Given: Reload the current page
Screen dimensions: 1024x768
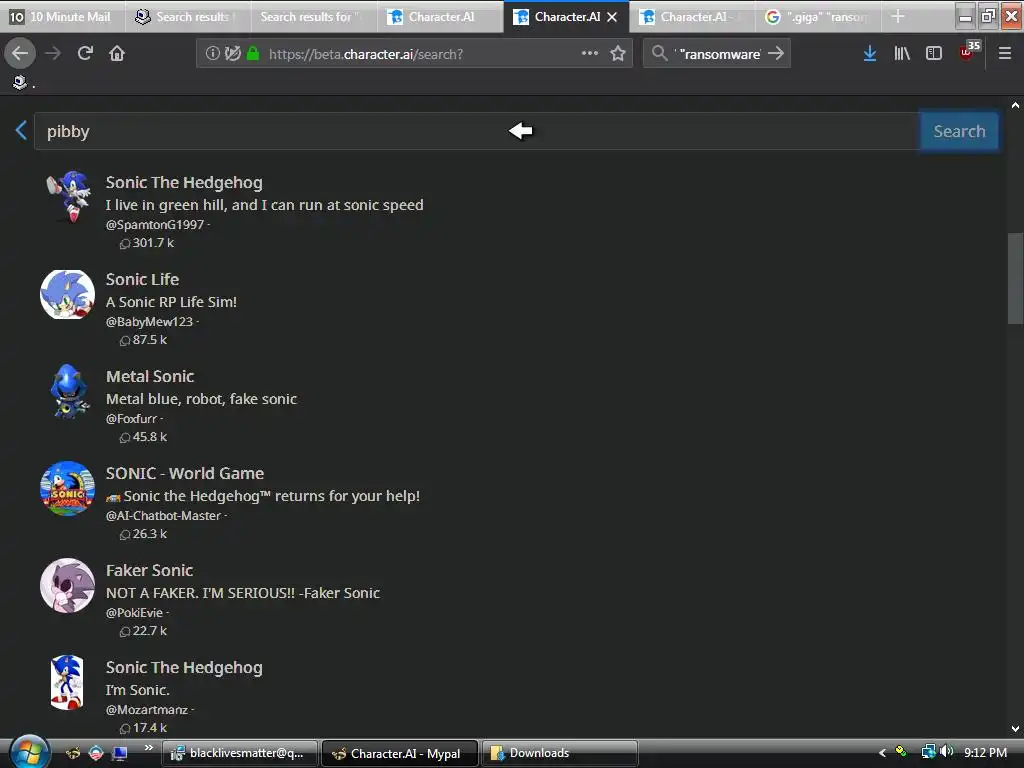Looking at the screenshot, I should point(85,53).
